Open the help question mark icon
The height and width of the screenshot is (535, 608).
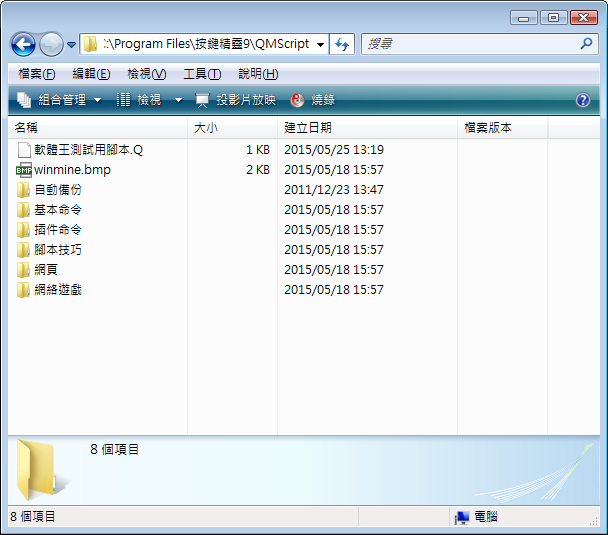[583, 100]
